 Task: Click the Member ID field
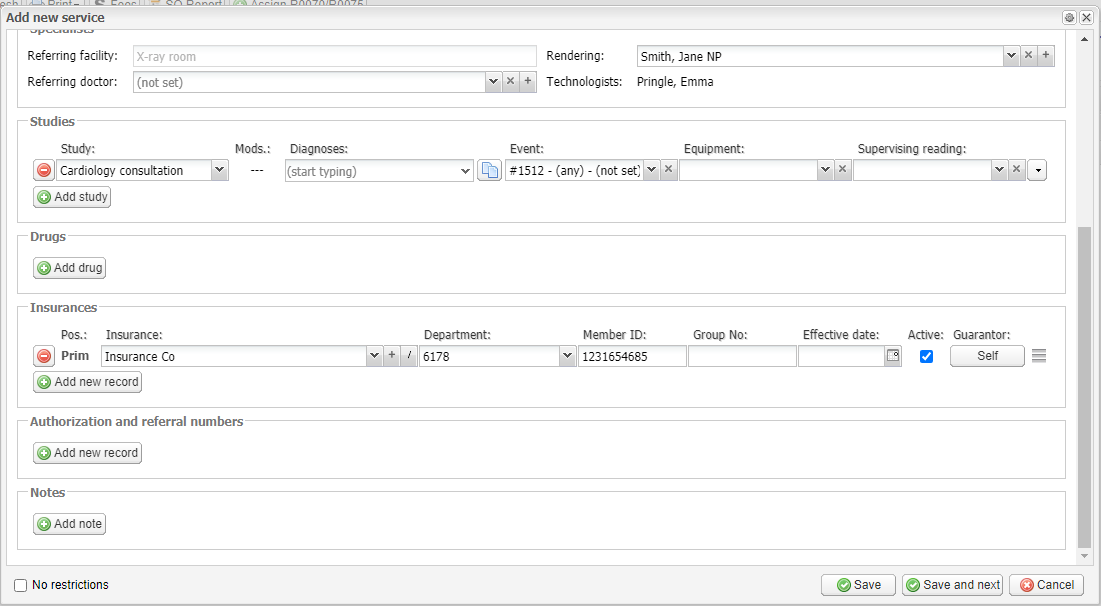(x=633, y=356)
